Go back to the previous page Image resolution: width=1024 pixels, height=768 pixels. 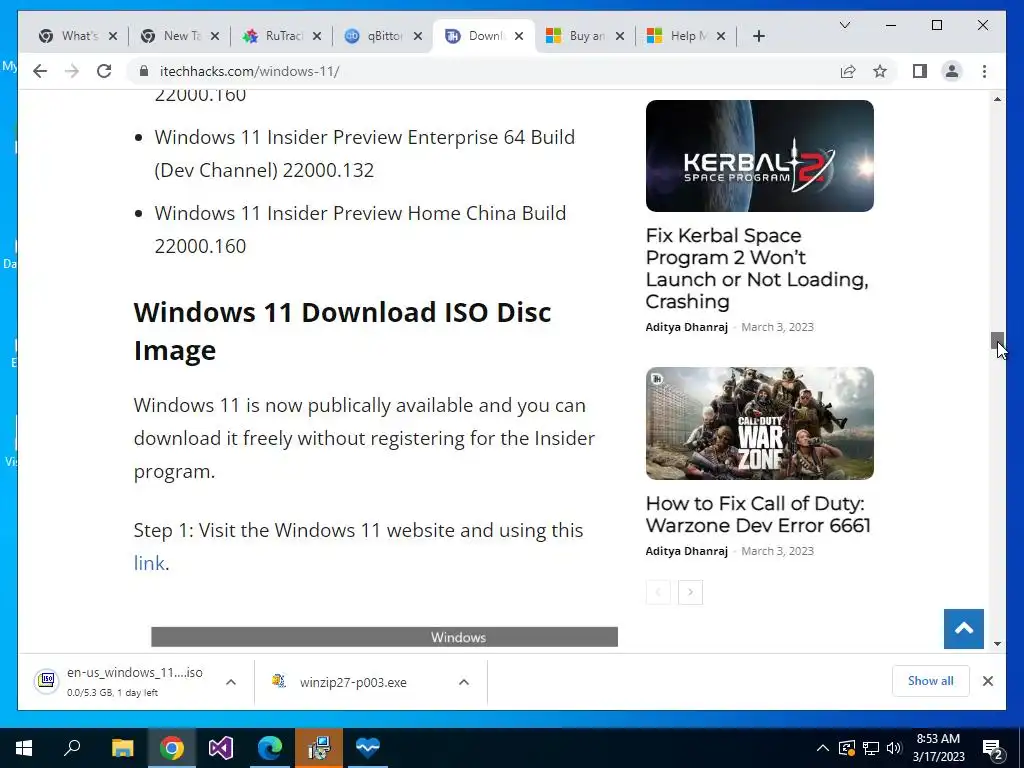coord(40,71)
